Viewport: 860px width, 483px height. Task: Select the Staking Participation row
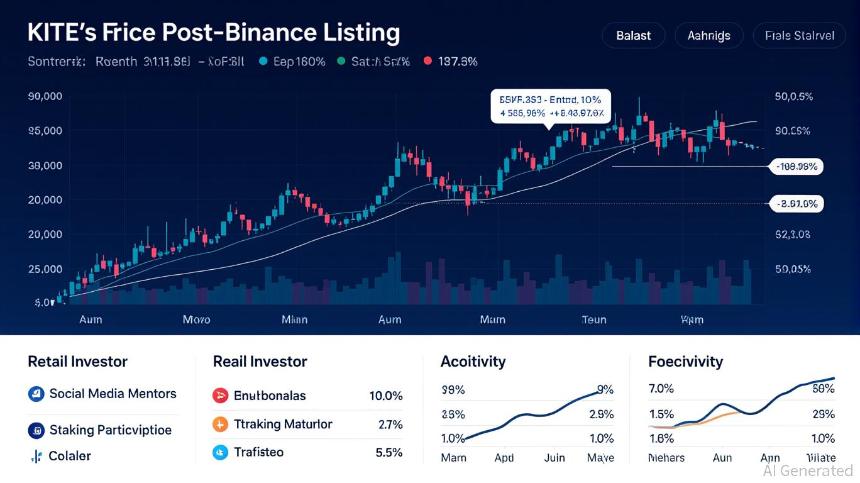pos(110,431)
